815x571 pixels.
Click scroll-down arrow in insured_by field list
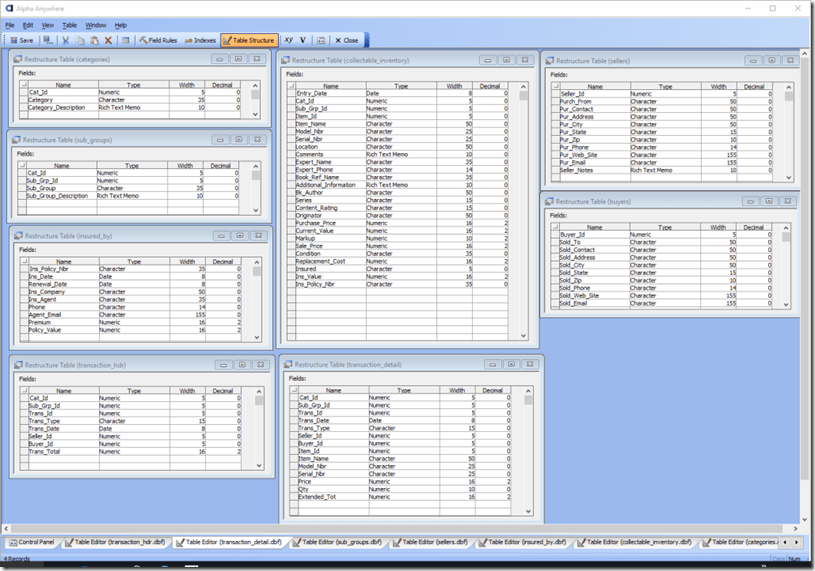(x=257, y=337)
